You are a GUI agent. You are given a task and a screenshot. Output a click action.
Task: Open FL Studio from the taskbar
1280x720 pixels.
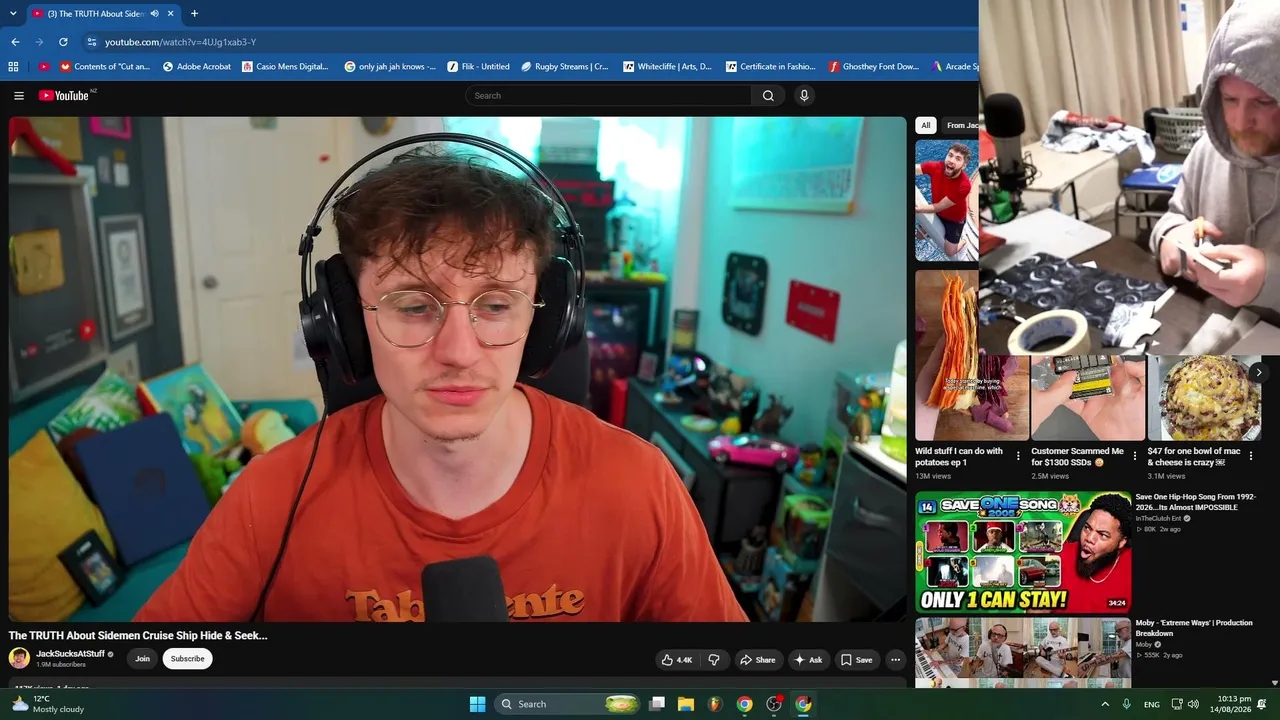click(715, 704)
